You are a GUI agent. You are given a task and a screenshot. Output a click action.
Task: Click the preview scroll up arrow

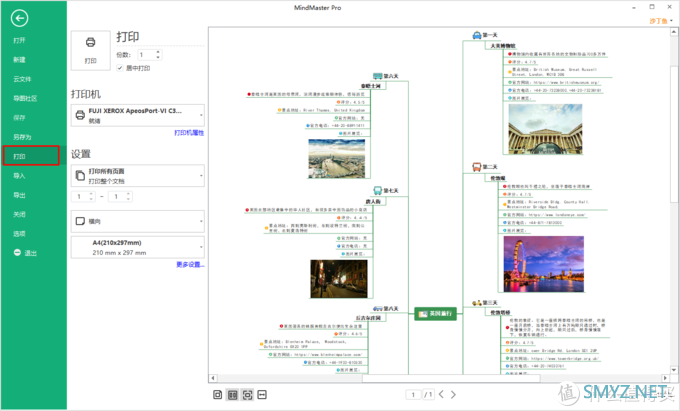[x=674, y=32]
